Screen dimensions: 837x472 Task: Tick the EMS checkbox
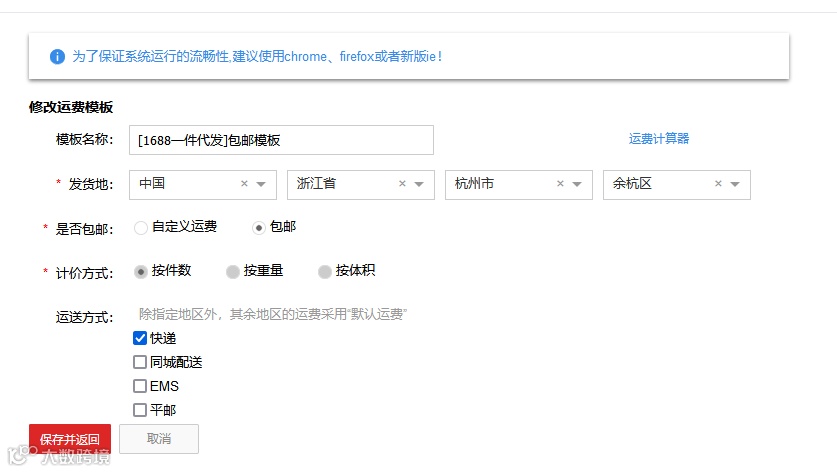pyautogui.click(x=140, y=386)
